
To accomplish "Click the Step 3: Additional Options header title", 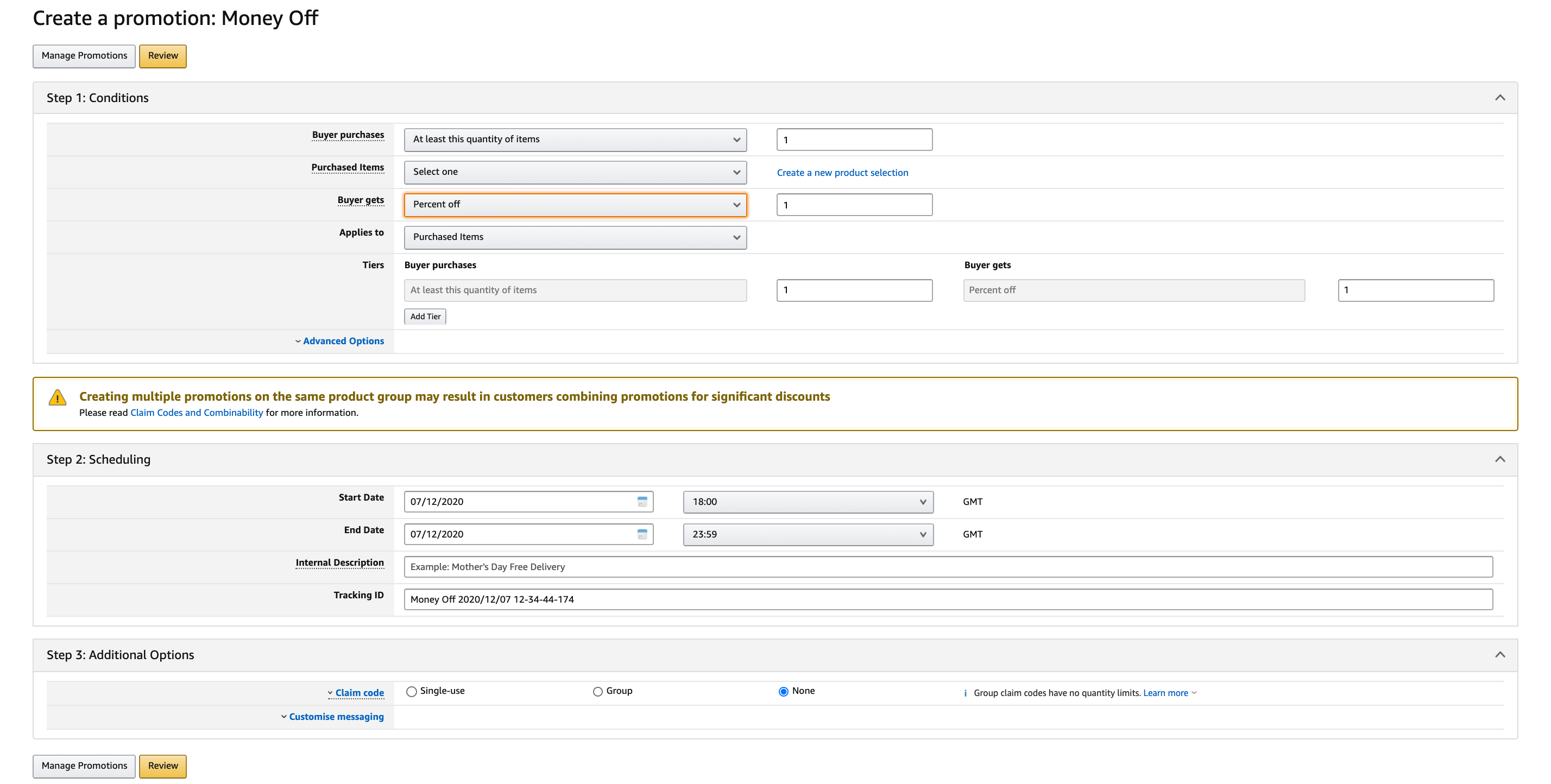I will click(x=120, y=655).
